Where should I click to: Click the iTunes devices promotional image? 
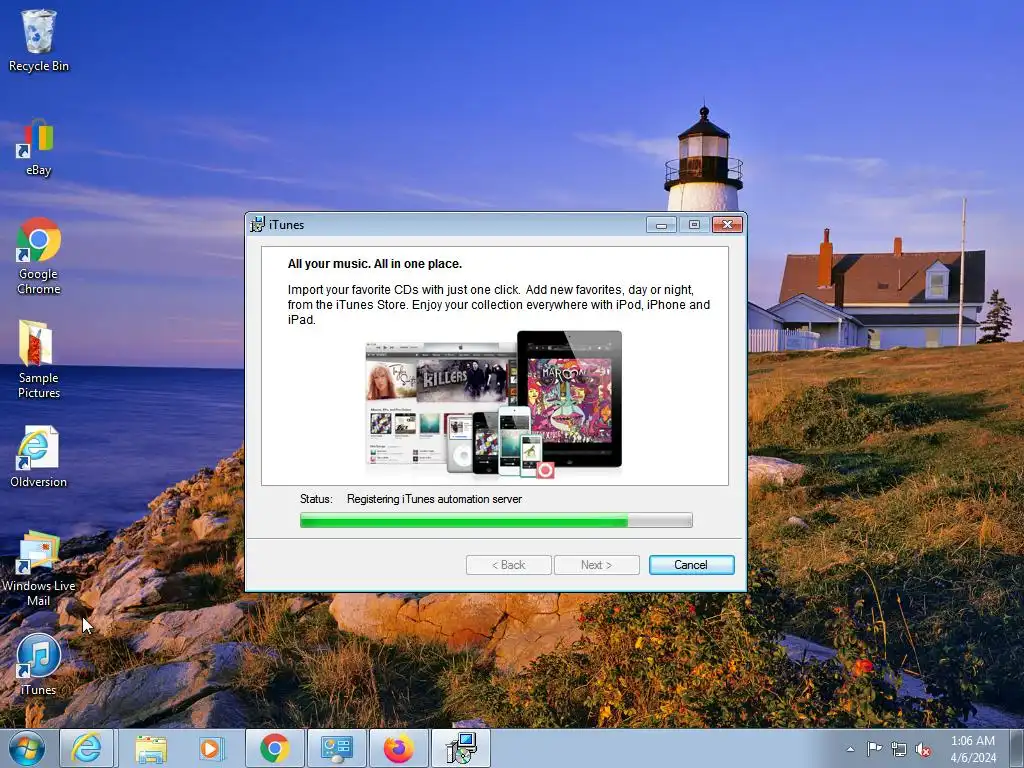[494, 404]
